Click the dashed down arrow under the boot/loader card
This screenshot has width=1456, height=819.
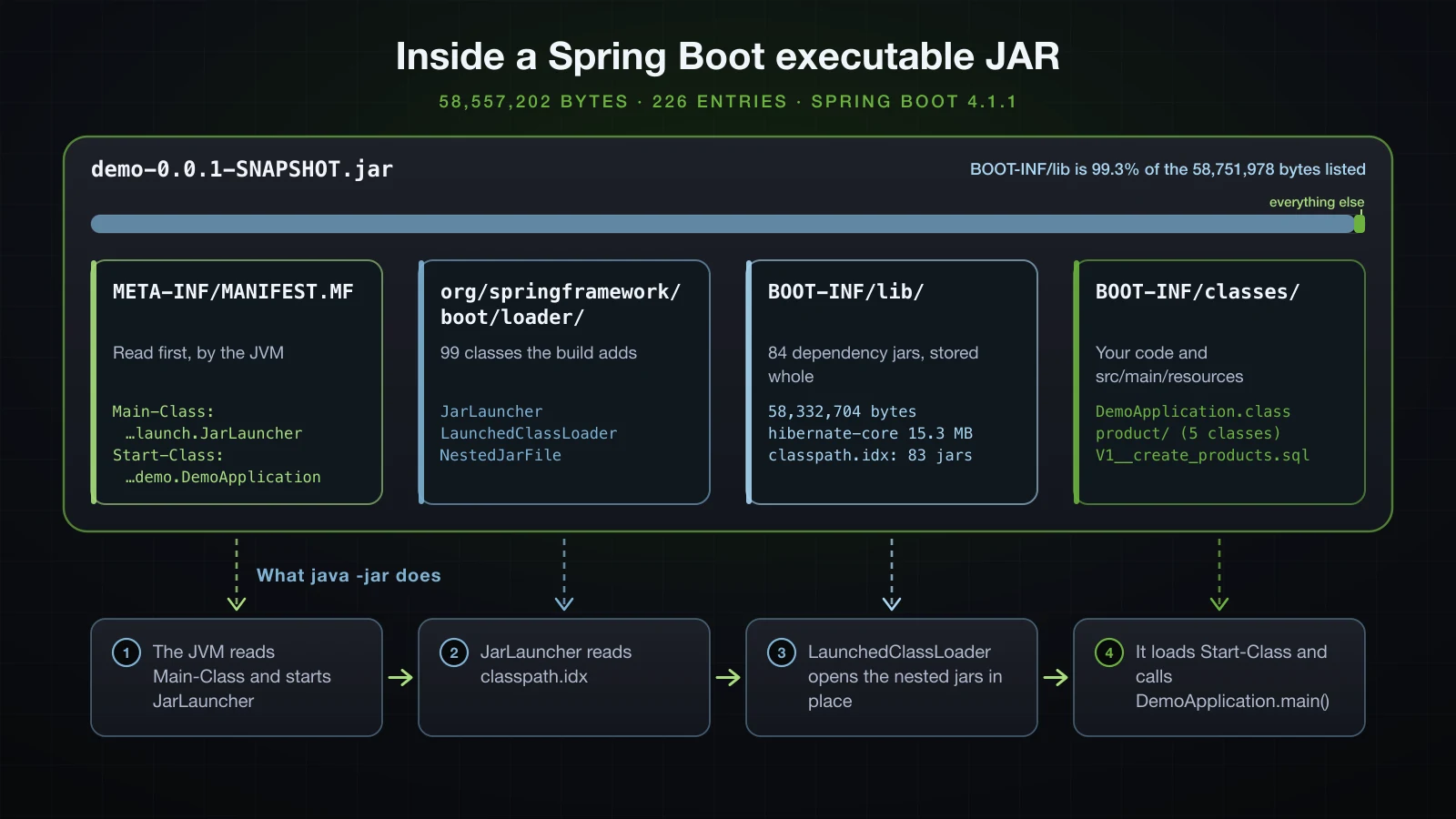coord(564,574)
